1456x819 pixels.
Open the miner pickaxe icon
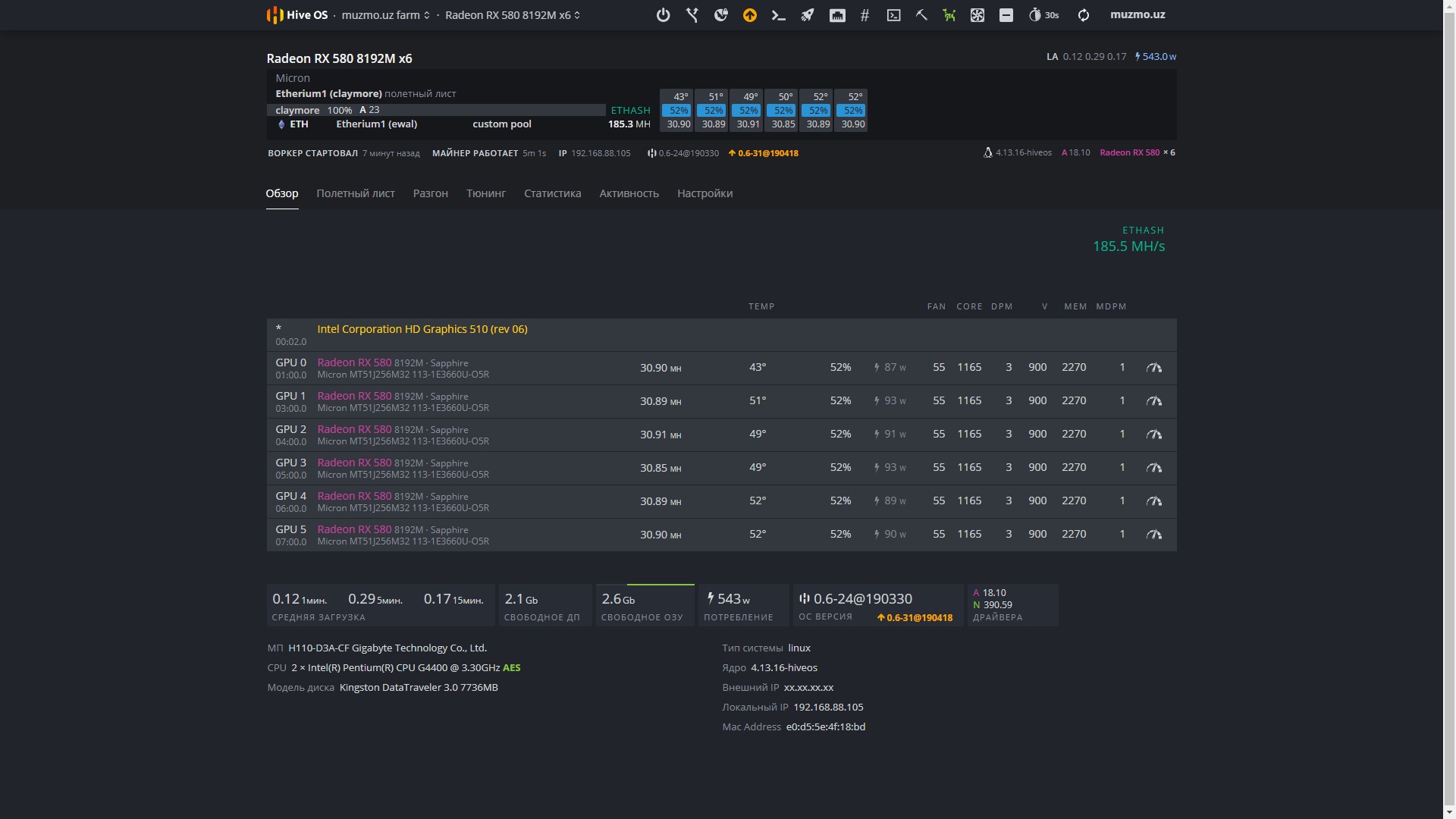pos(921,15)
